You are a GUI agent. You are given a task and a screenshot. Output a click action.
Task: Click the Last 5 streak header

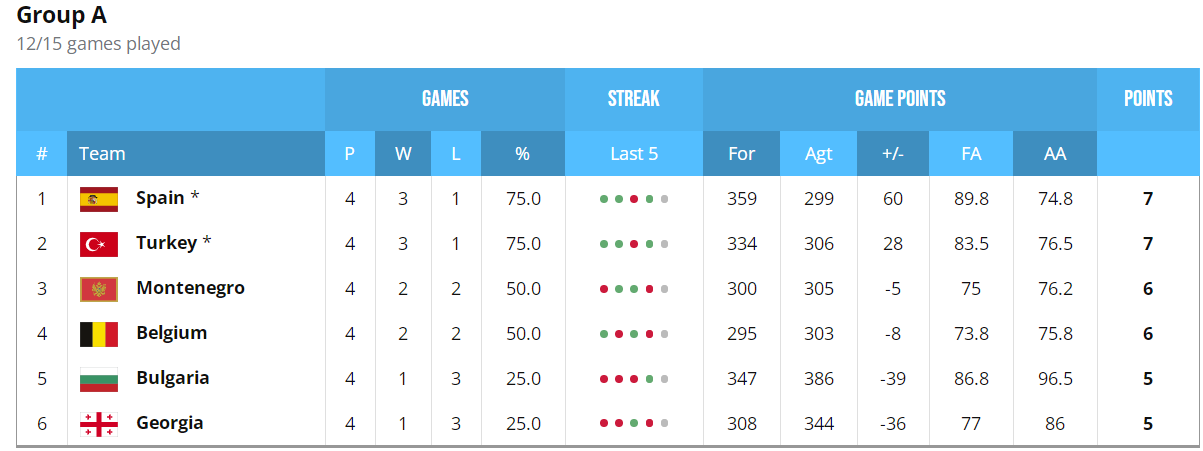point(634,154)
